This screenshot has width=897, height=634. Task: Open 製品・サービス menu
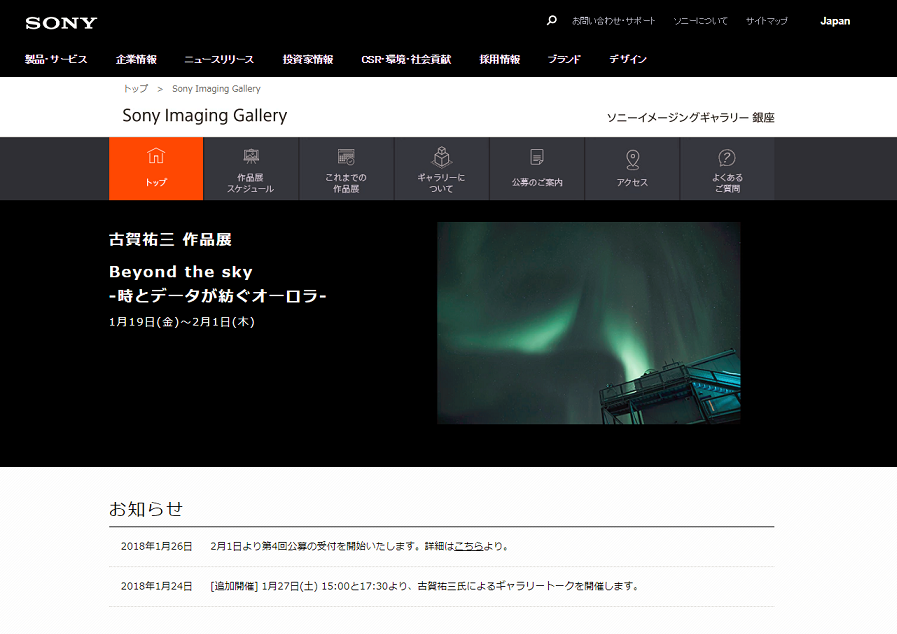(x=56, y=59)
